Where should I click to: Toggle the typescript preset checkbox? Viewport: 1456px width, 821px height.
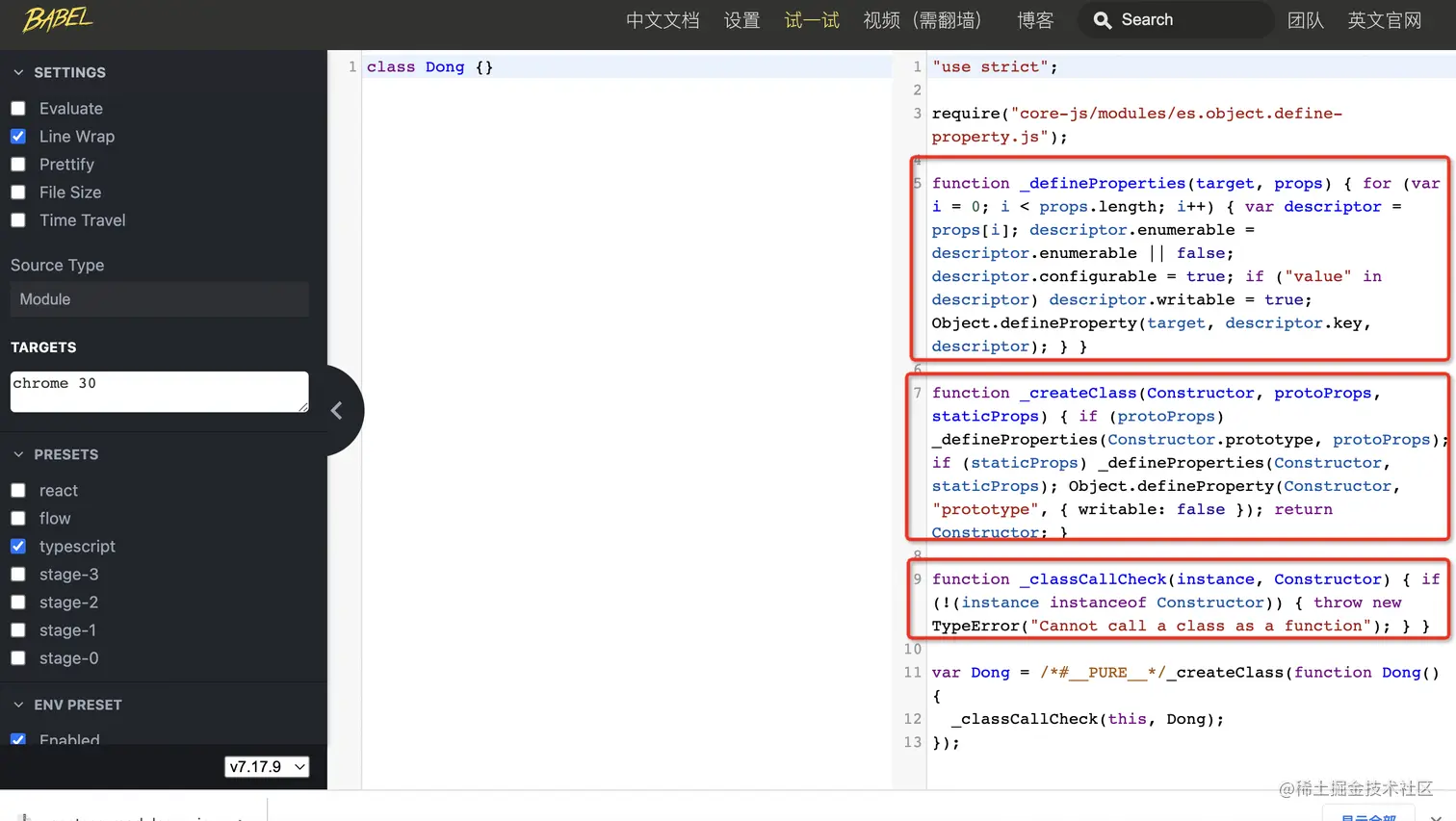(x=18, y=547)
